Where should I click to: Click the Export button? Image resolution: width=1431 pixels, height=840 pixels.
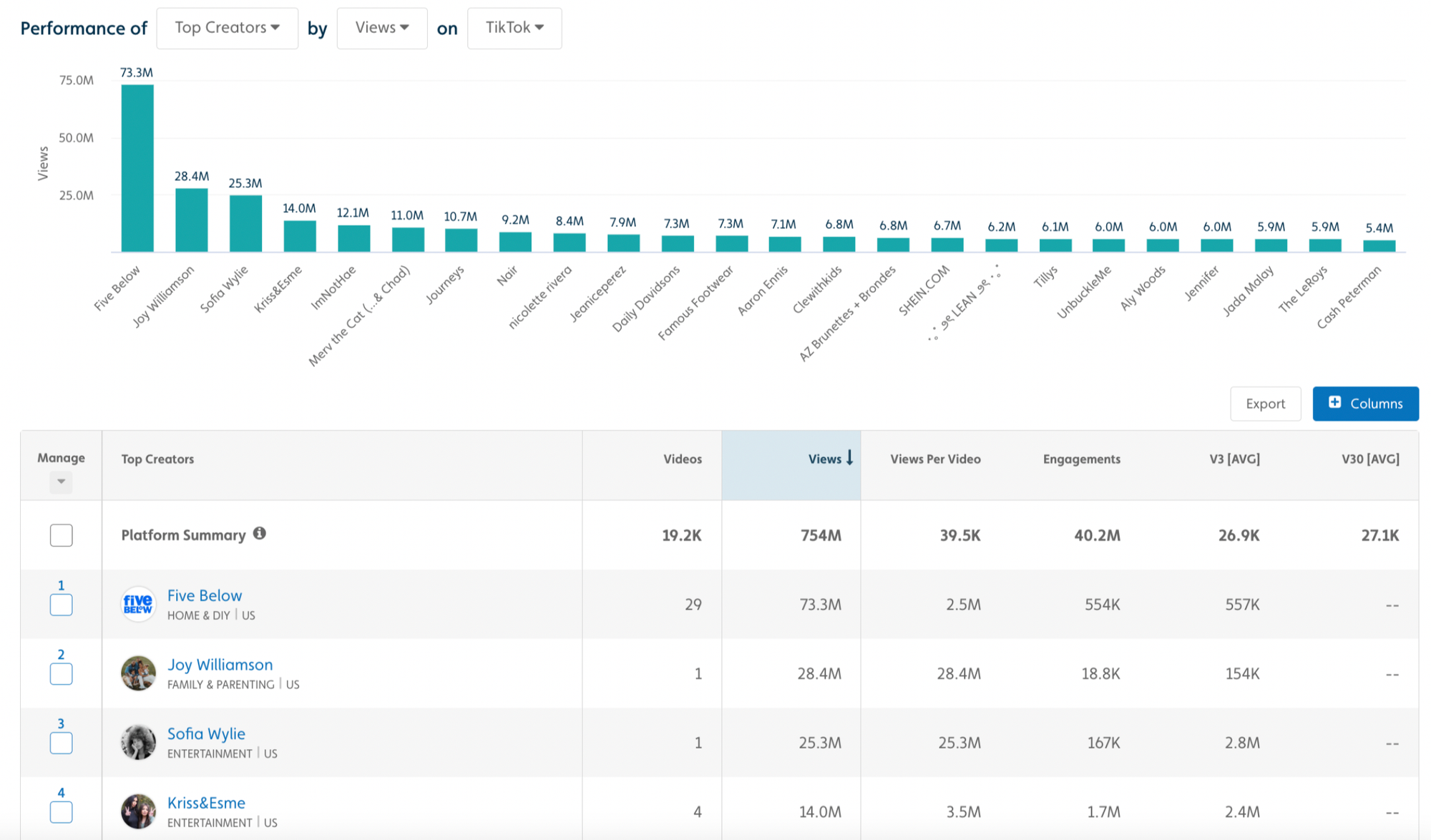coord(1265,404)
